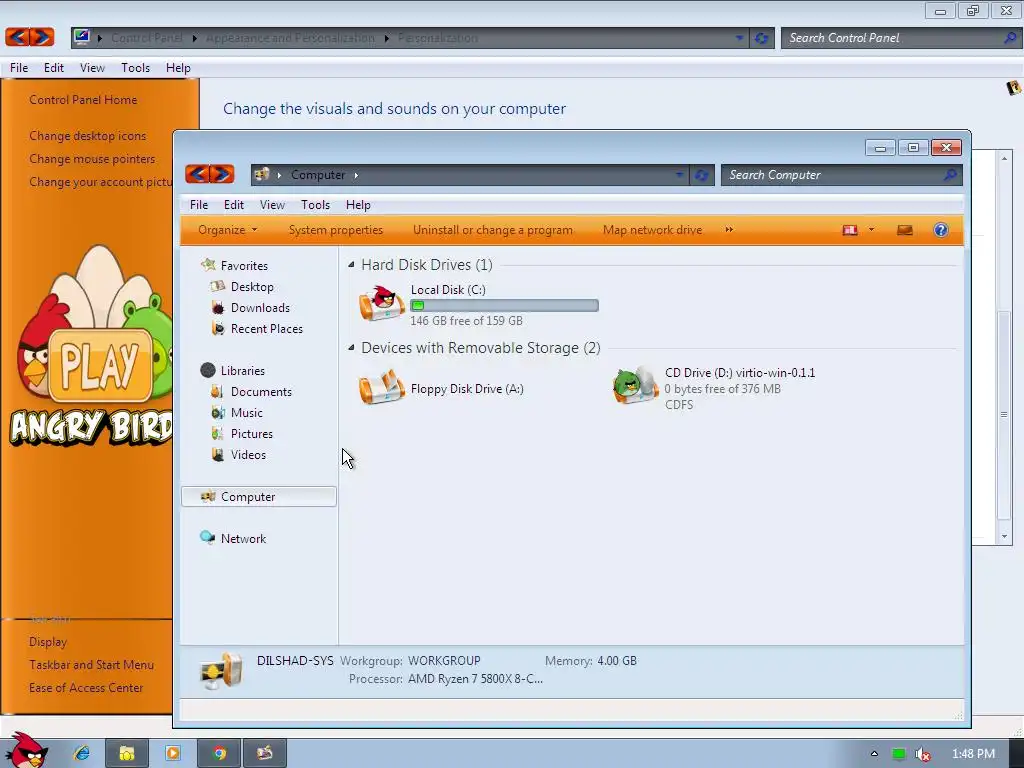Click the forward arrow in Computer window

(222, 174)
